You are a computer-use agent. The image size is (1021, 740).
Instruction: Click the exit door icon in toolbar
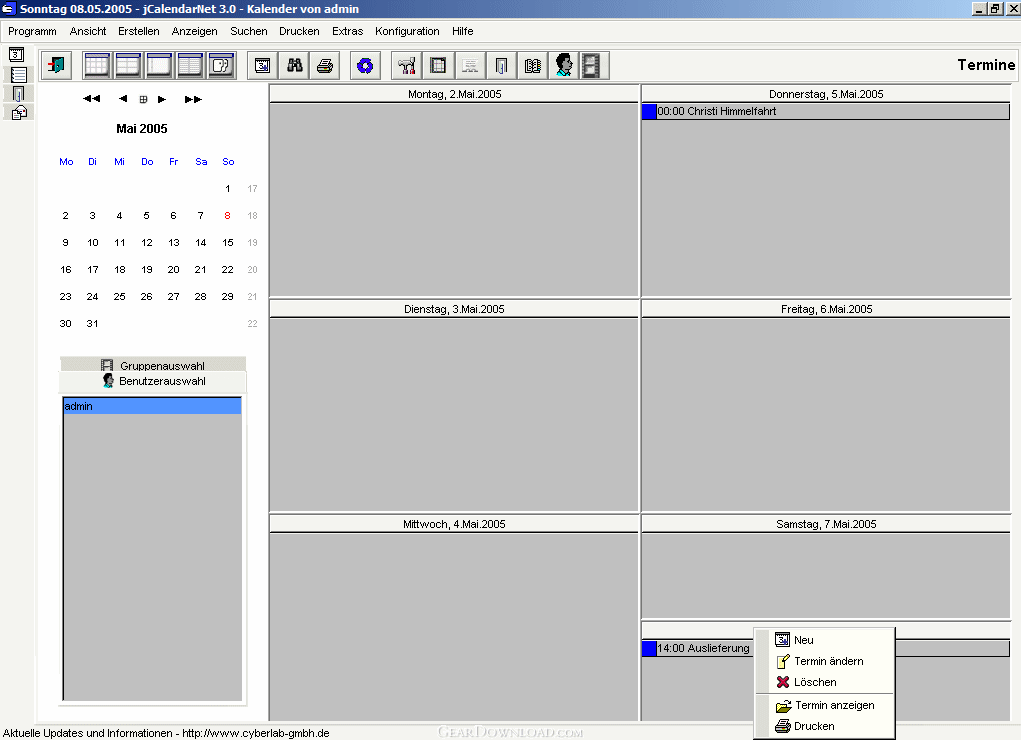[x=57, y=65]
